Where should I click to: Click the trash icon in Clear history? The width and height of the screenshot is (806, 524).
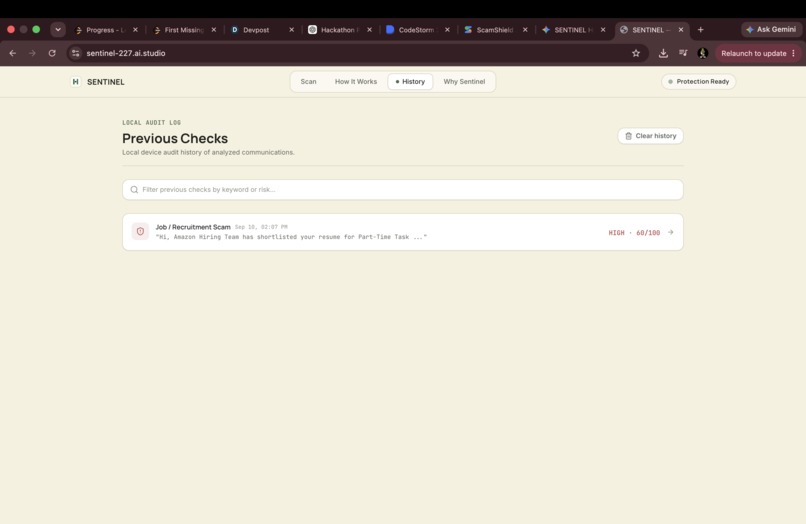628,136
